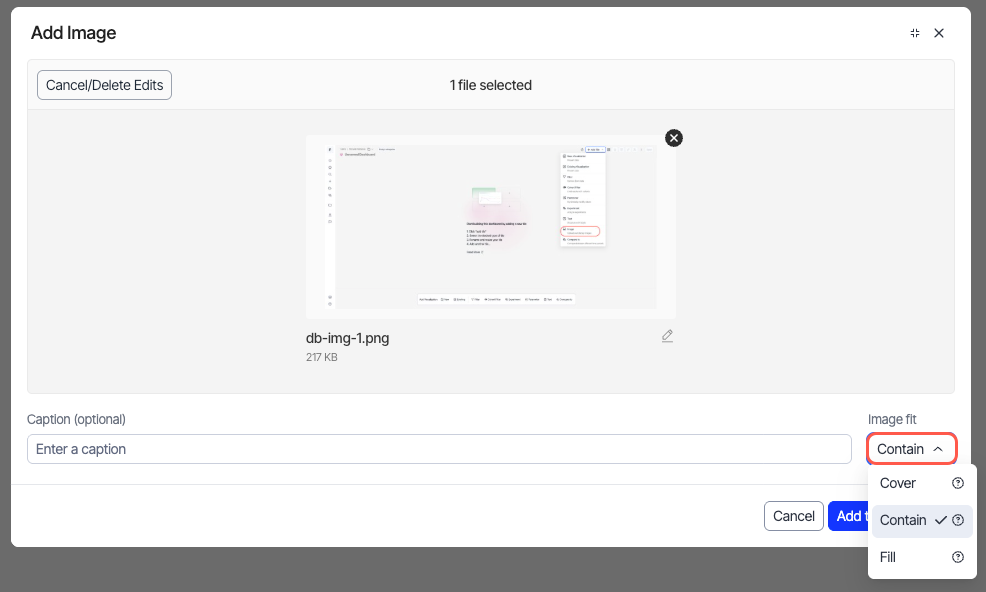This screenshot has height=592, width=986.
Task: Click the '1 file selected' status text
Action: [490, 85]
